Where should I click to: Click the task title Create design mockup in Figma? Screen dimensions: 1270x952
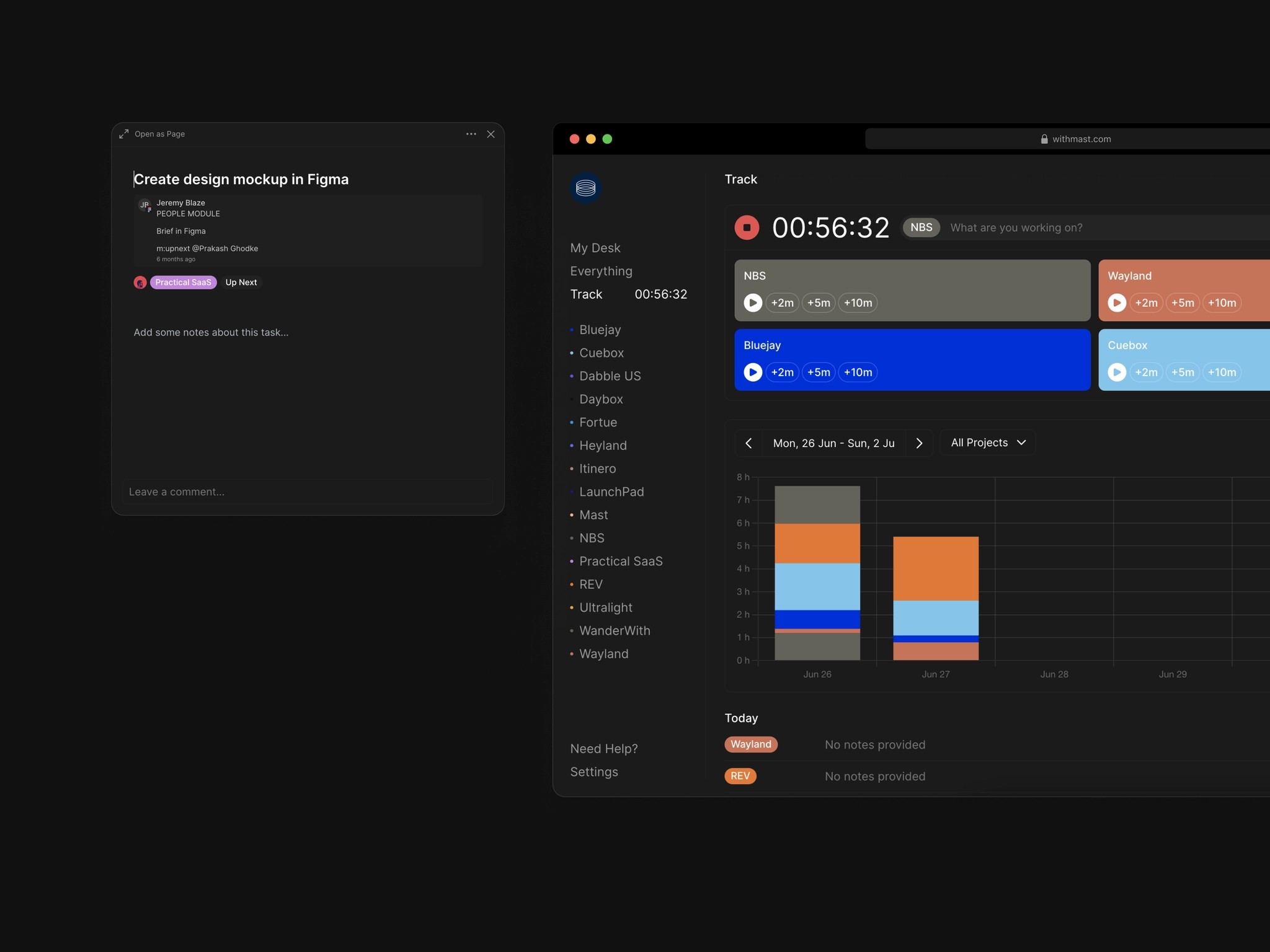[241, 179]
